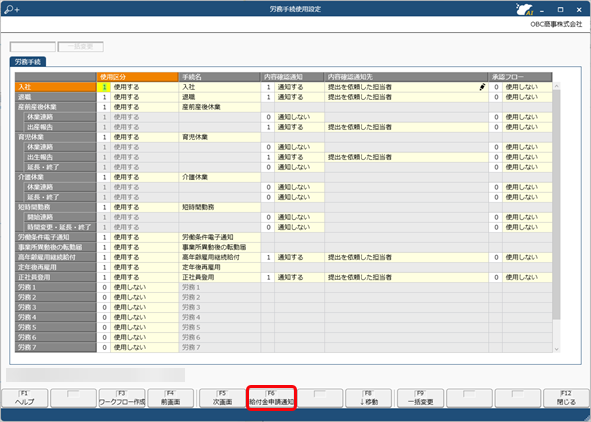Go to next screen with F5 次画面
Screen dimensions: 591x422
point(222,398)
